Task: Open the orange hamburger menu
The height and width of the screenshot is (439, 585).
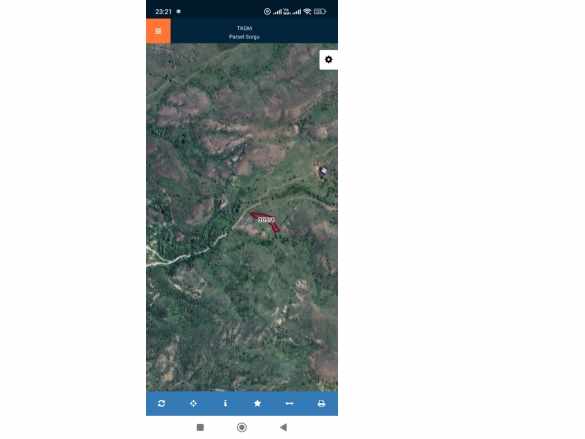Action: pyautogui.click(x=158, y=31)
